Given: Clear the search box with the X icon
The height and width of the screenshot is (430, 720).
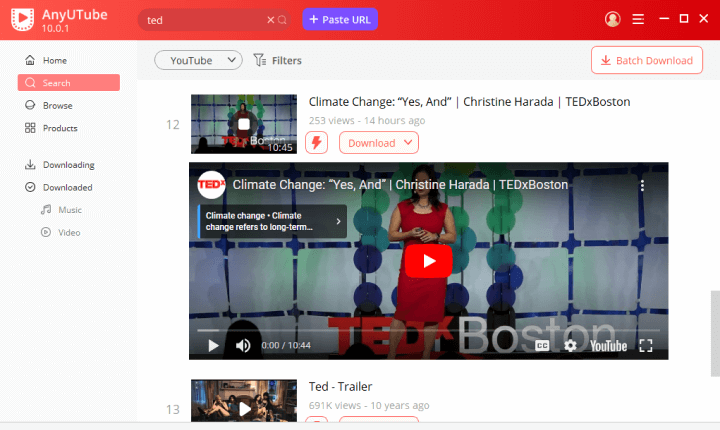Looking at the screenshot, I should tap(270, 20).
